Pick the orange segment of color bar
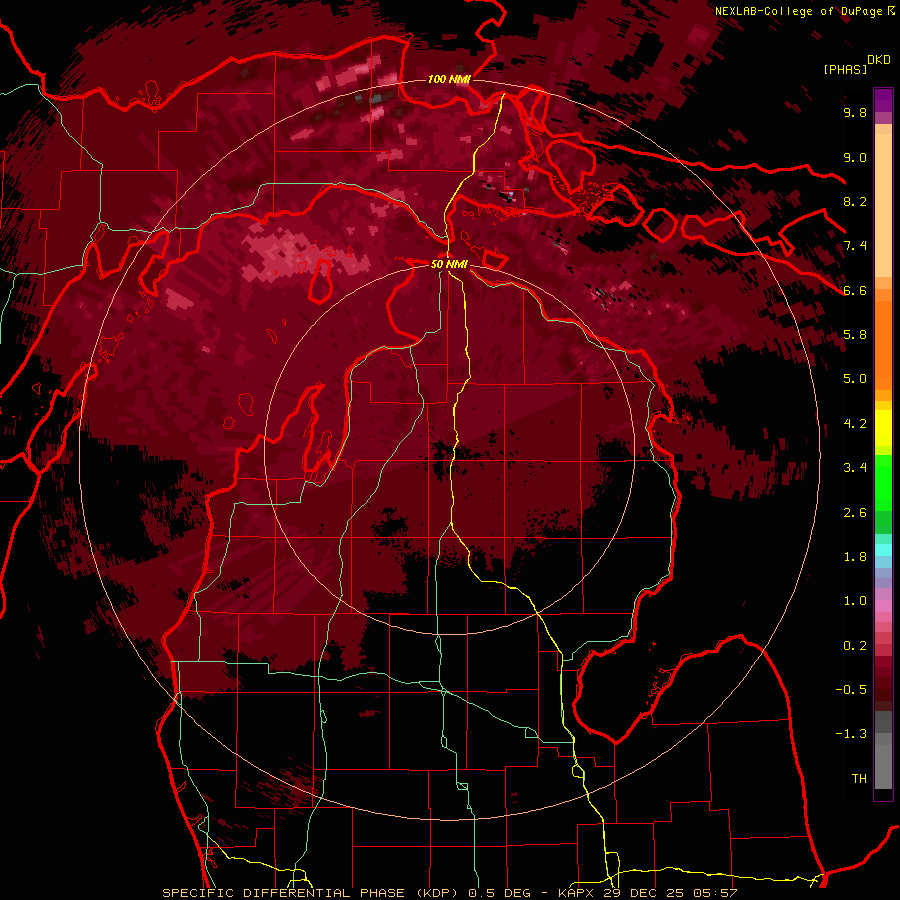900x900 pixels. coord(883,344)
